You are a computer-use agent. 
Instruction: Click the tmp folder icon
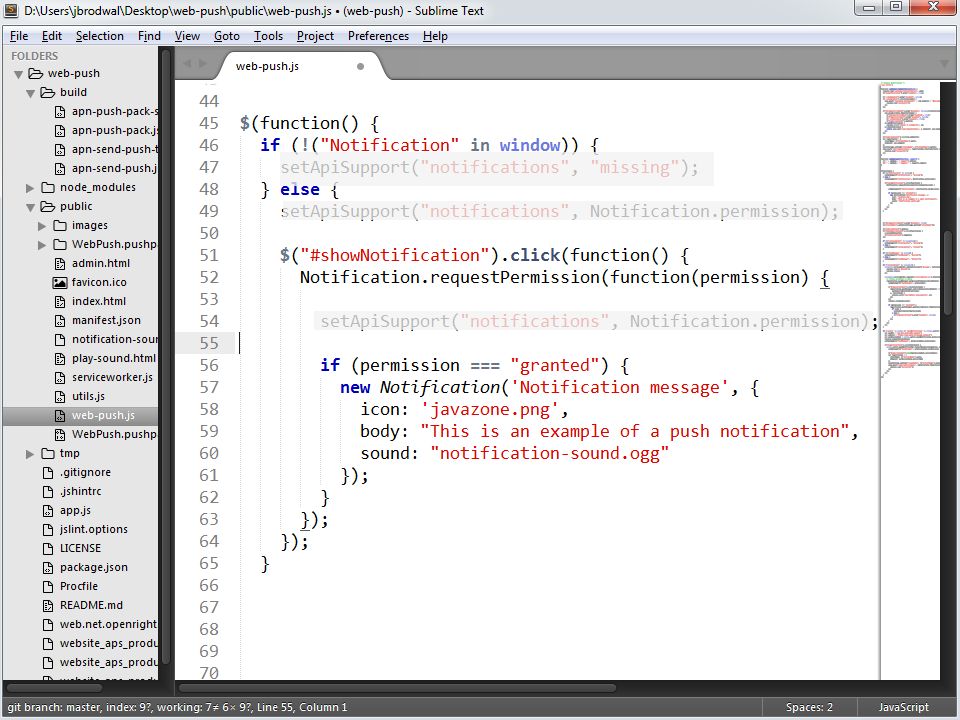point(48,453)
